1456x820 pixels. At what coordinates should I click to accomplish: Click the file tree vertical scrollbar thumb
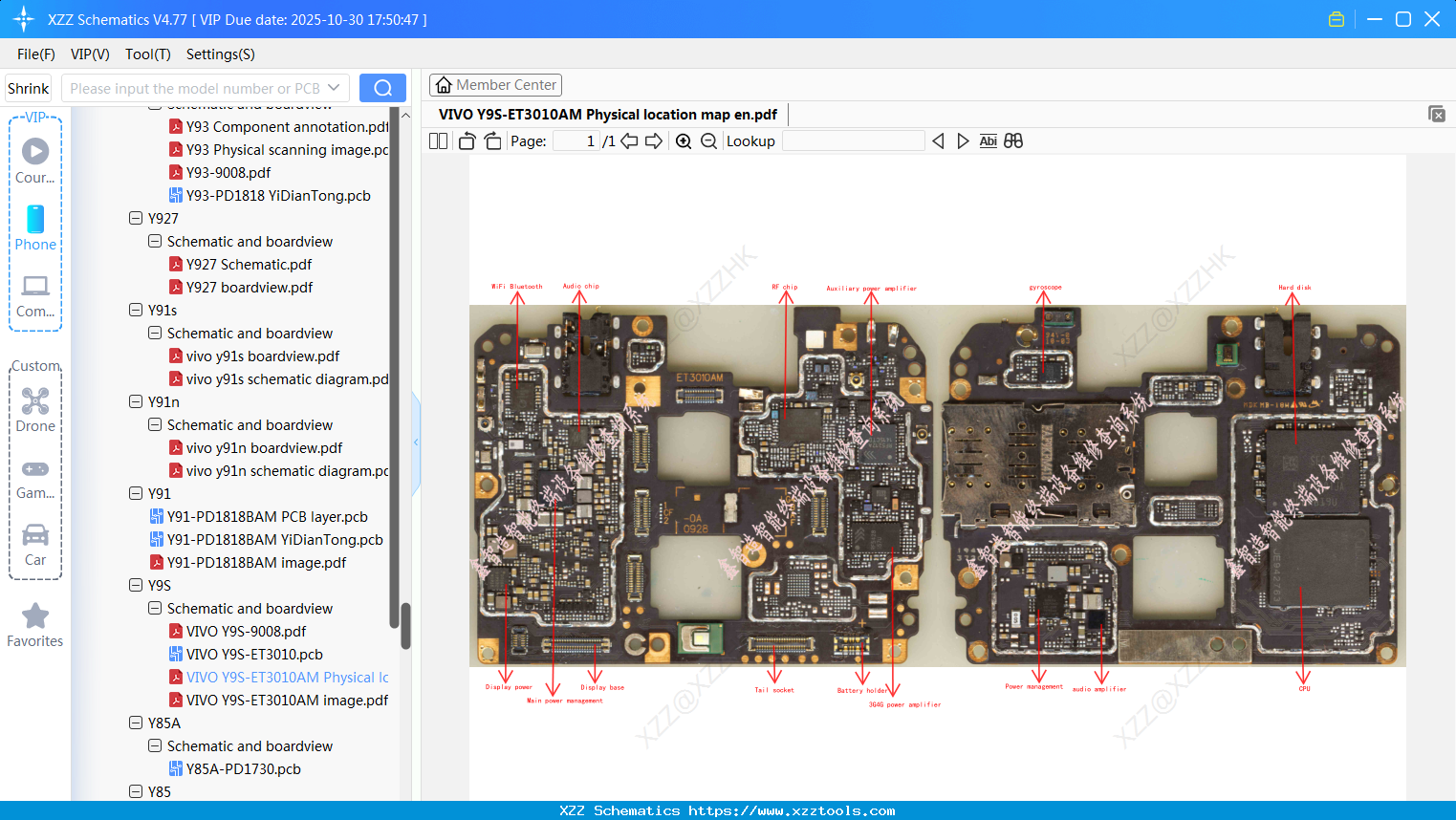(x=405, y=625)
